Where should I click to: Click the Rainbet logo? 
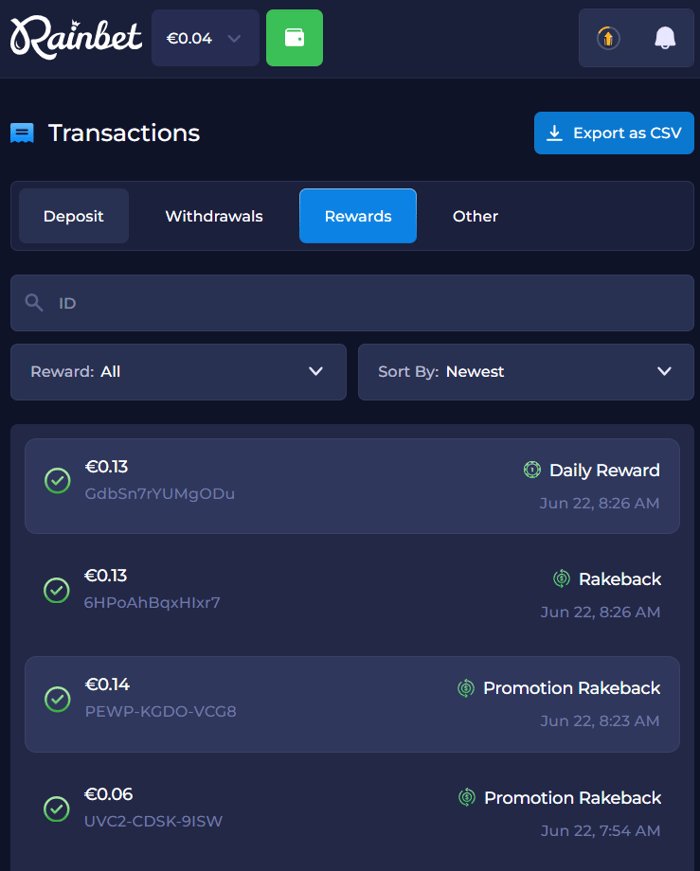click(76, 38)
